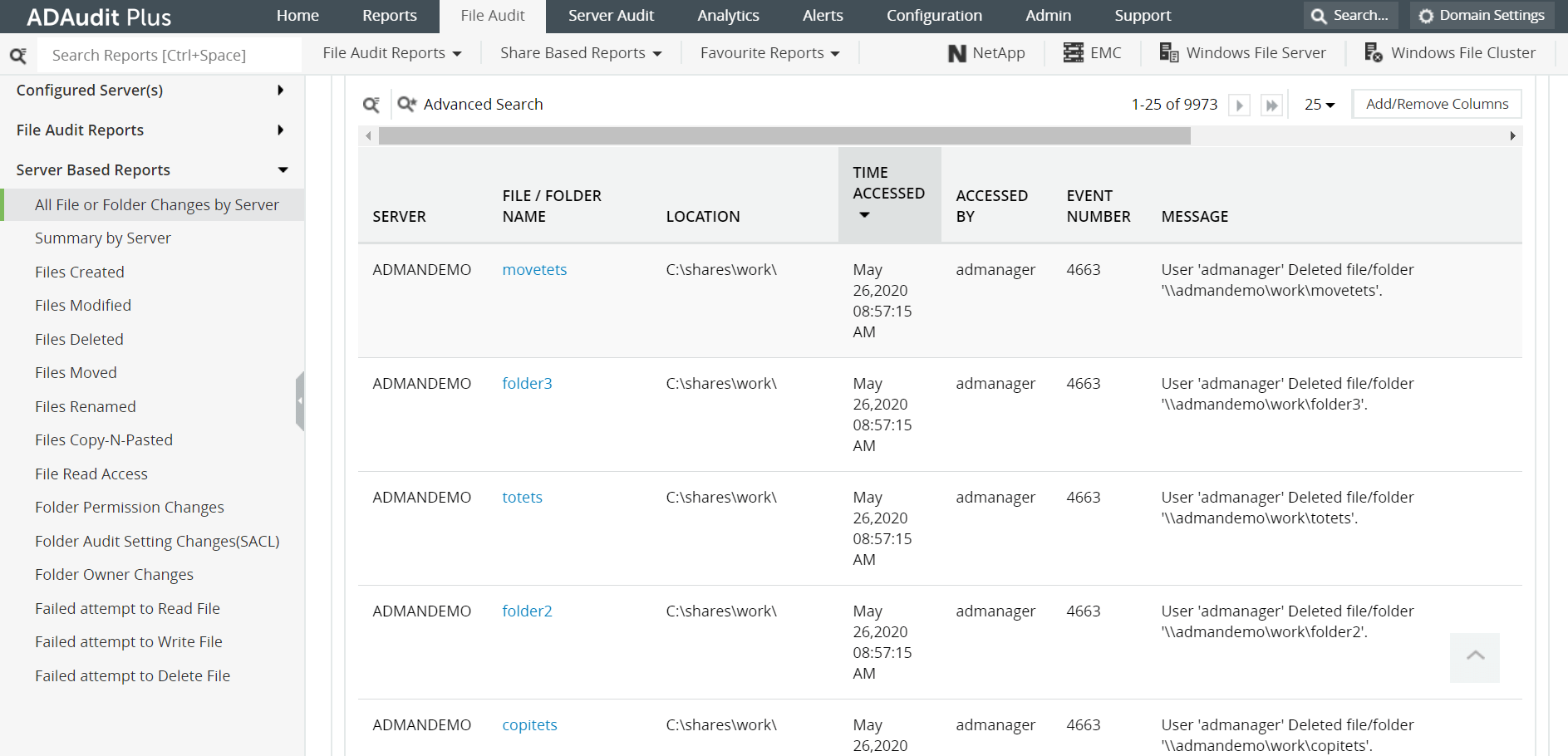This screenshot has width=1568, height=756.
Task: Click the NetApp logo icon
Action: (957, 53)
